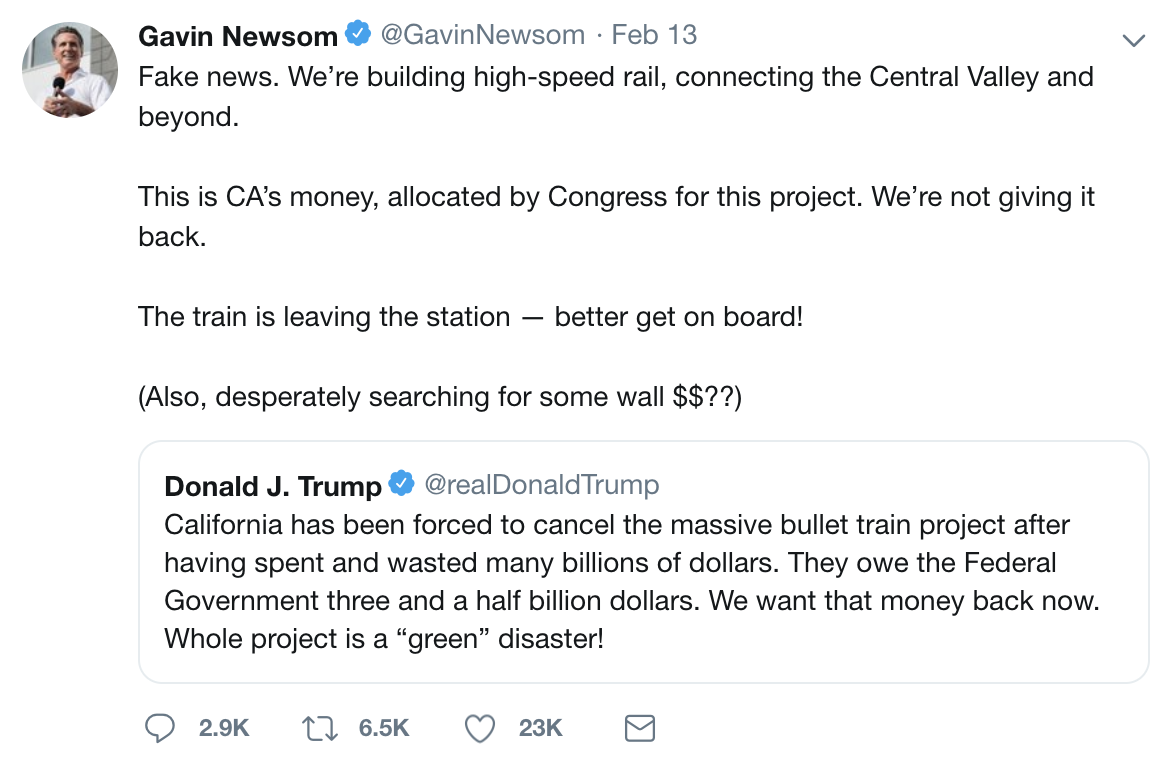Screen dimensions: 1170x760
Task: Click the Donald J. Trump display name
Action: click(x=272, y=486)
